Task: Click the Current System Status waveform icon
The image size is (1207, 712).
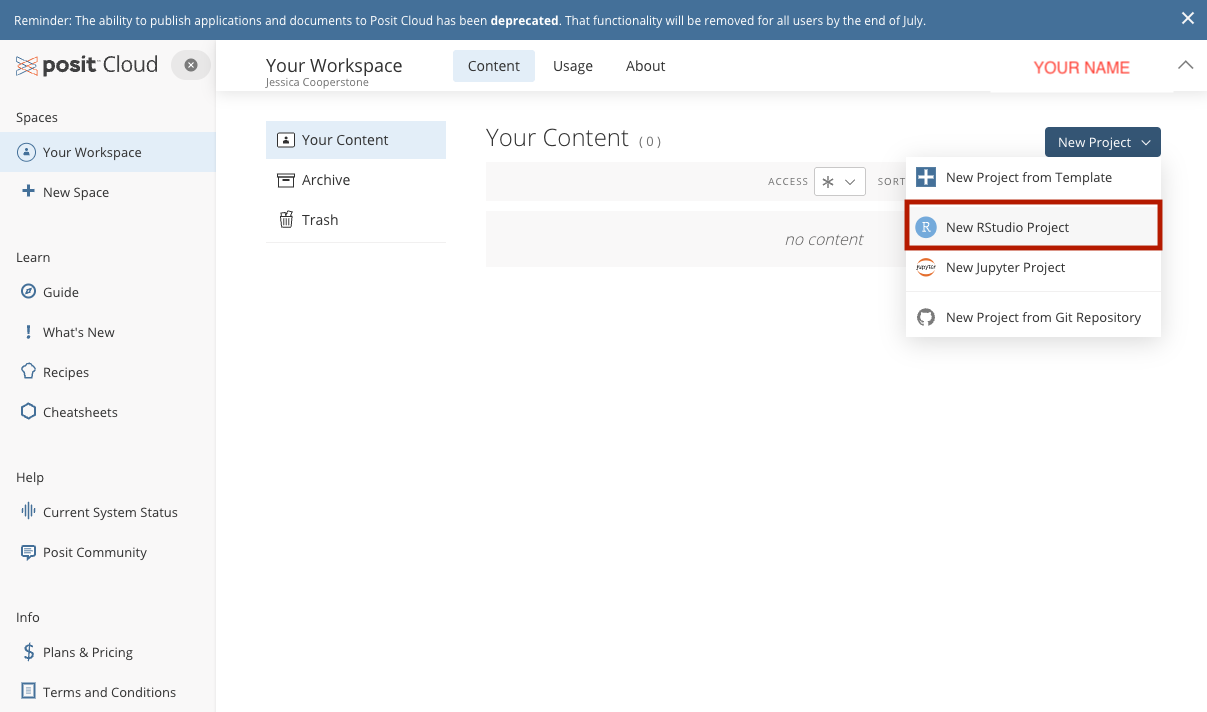Action: pos(28,512)
